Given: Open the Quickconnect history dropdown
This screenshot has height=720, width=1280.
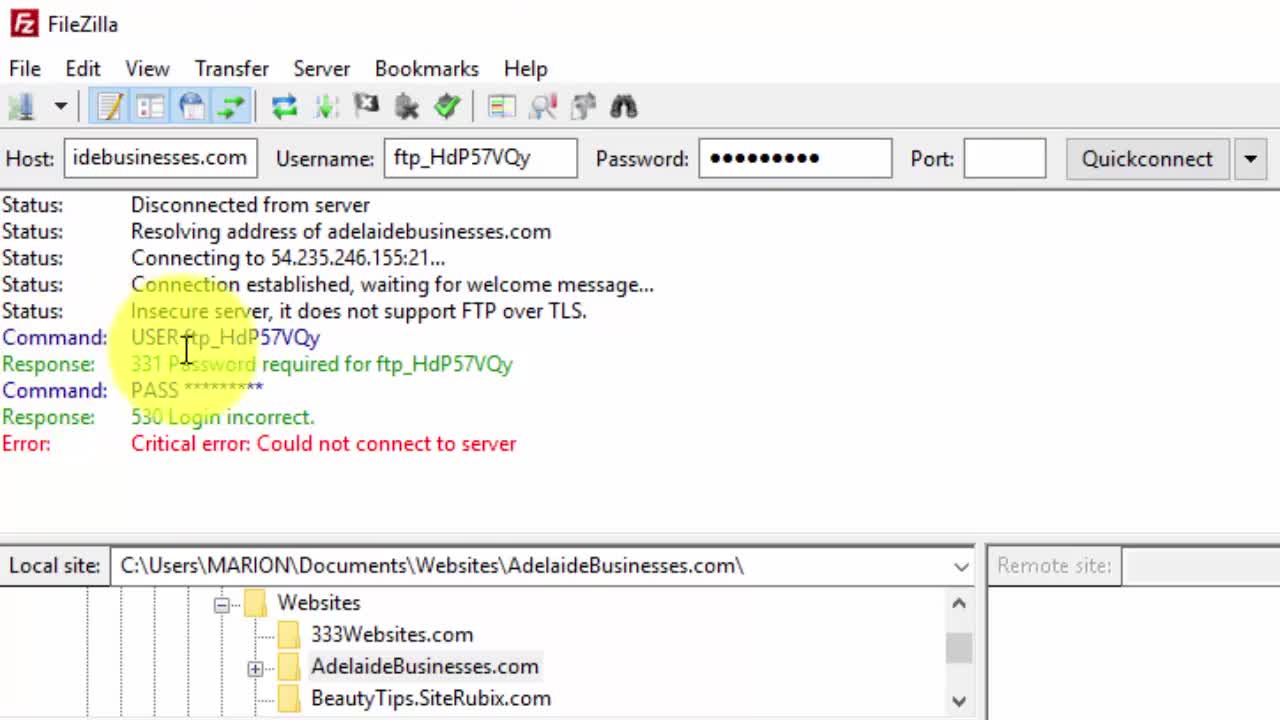Looking at the screenshot, I should point(1250,158).
